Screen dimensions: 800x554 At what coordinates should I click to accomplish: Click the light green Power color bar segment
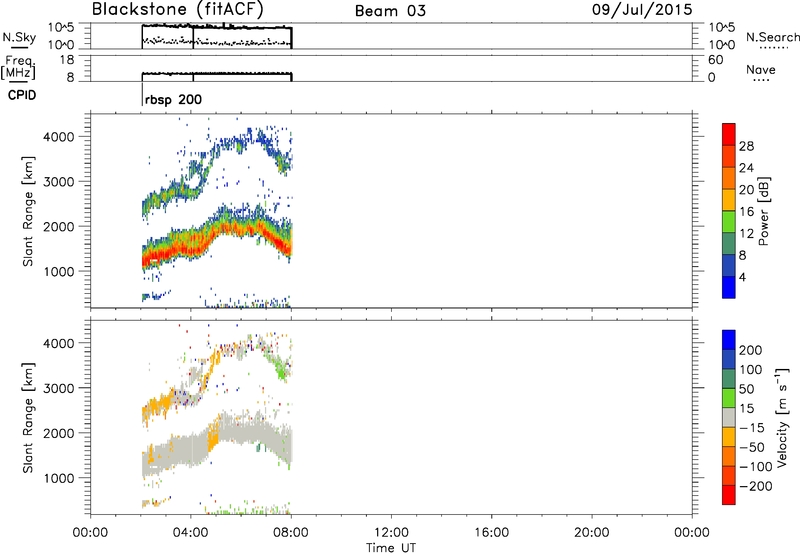(729, 222)
